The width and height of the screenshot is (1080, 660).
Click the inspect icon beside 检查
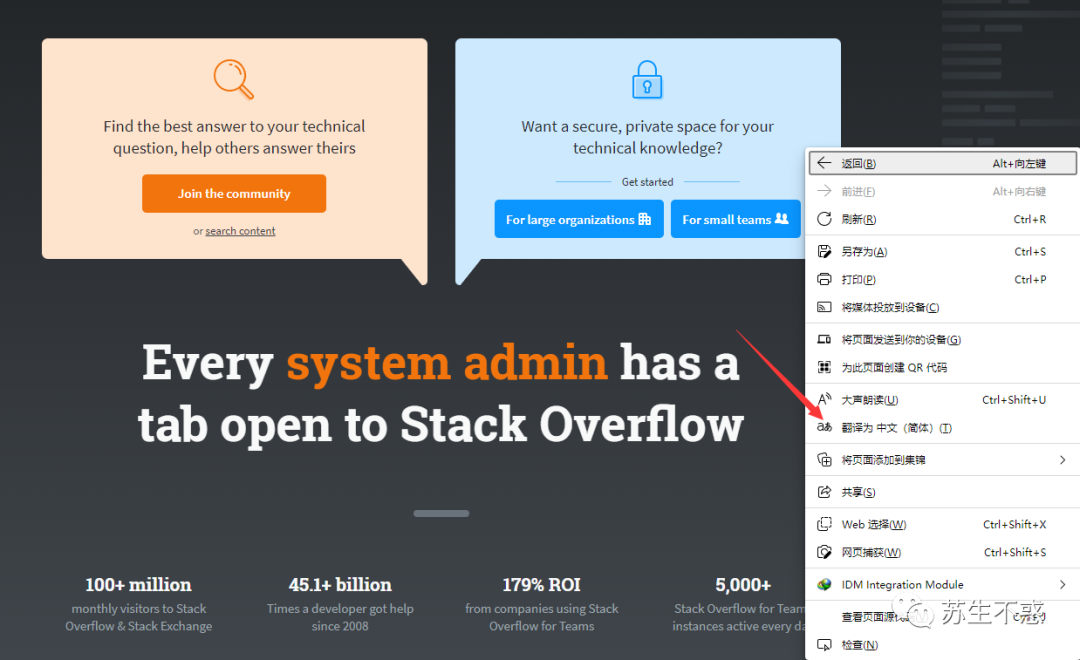(824, 645)
